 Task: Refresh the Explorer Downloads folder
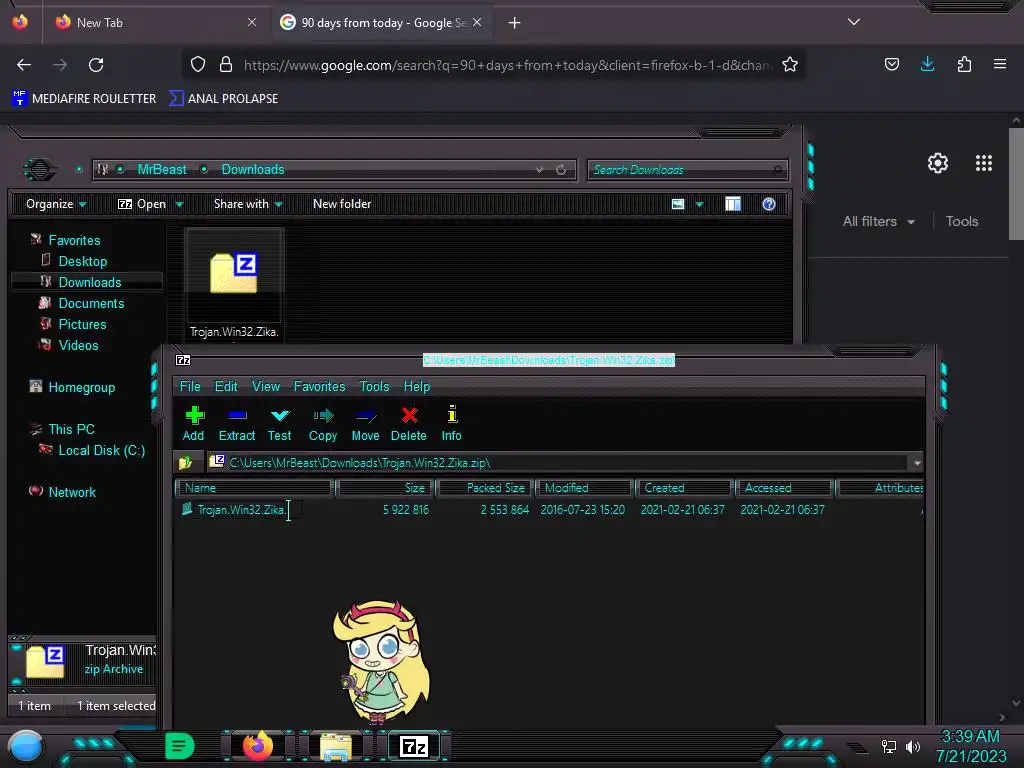(561, 170)
